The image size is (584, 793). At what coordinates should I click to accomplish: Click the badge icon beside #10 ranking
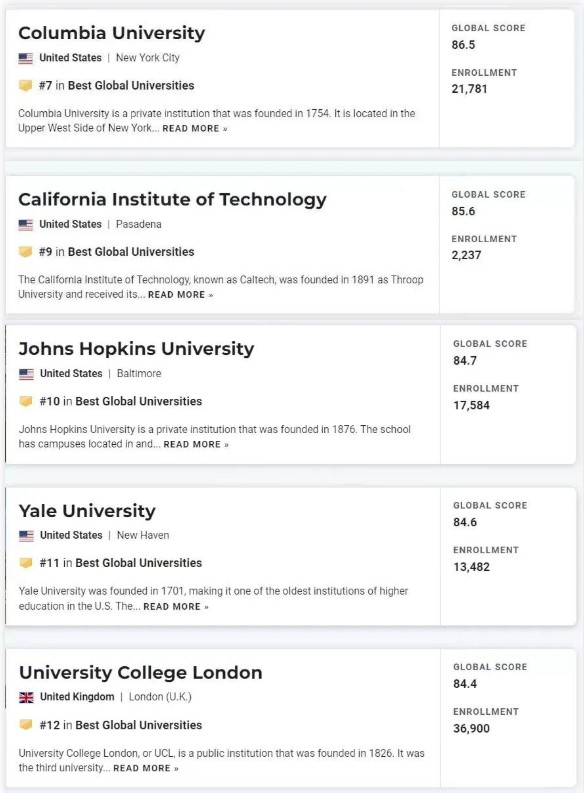pos(26,402)
